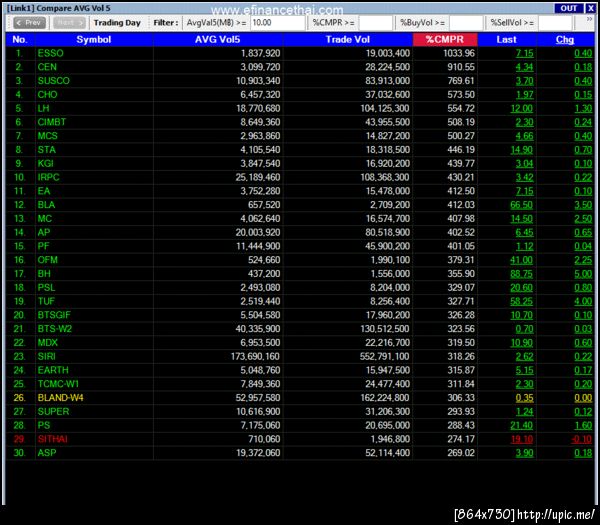Click BLAND-W4 last price 0.35

coord(524,398)
